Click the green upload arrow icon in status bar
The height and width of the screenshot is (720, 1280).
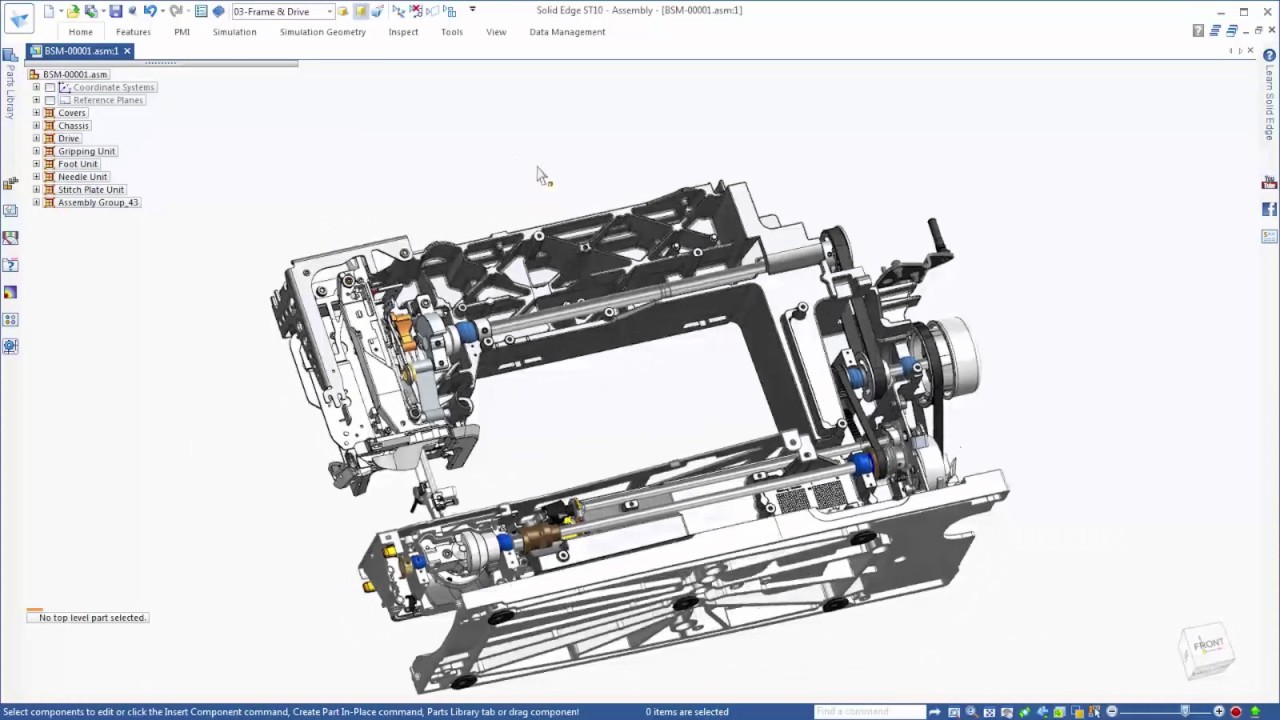[x=1255, y=712]
